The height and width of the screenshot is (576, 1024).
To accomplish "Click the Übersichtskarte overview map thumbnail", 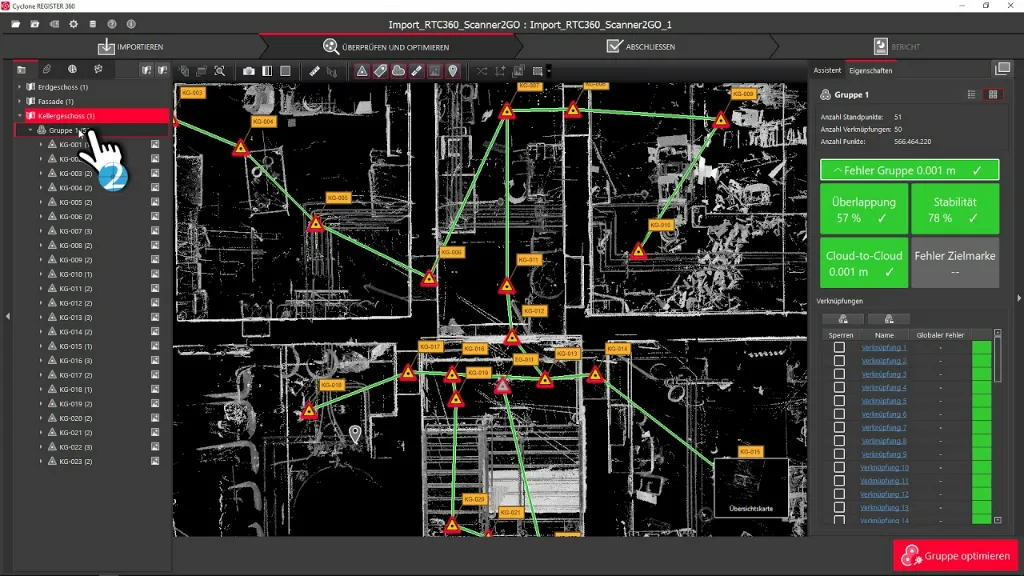I will [750, 488].
